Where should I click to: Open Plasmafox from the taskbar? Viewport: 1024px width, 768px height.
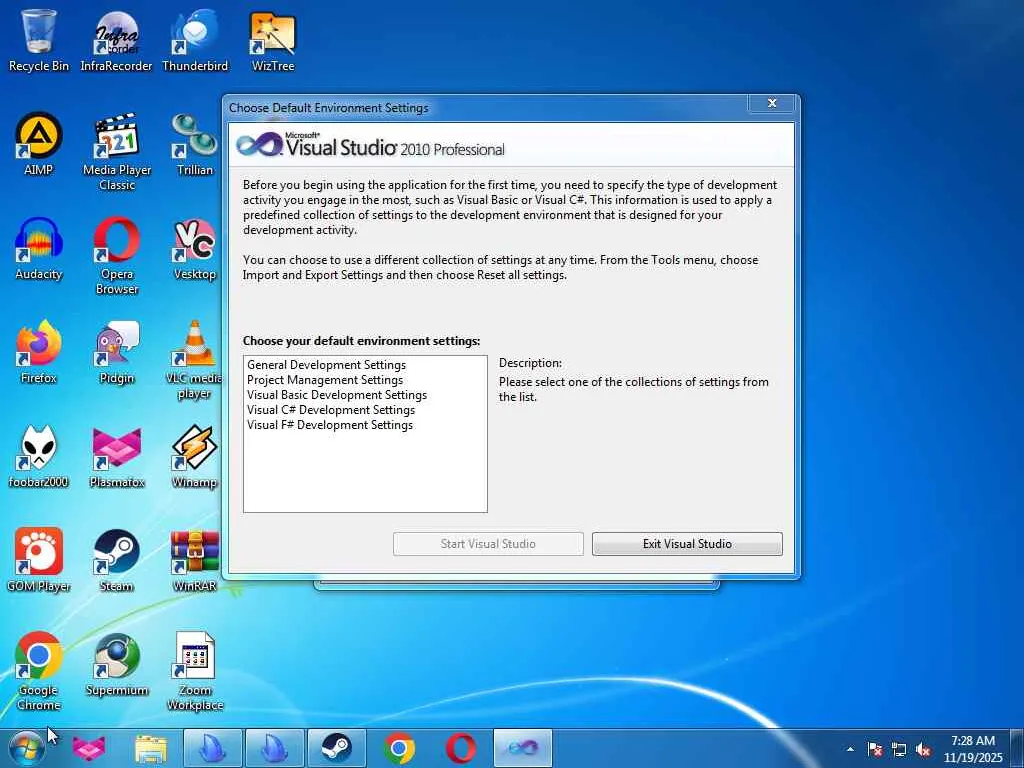89,748
